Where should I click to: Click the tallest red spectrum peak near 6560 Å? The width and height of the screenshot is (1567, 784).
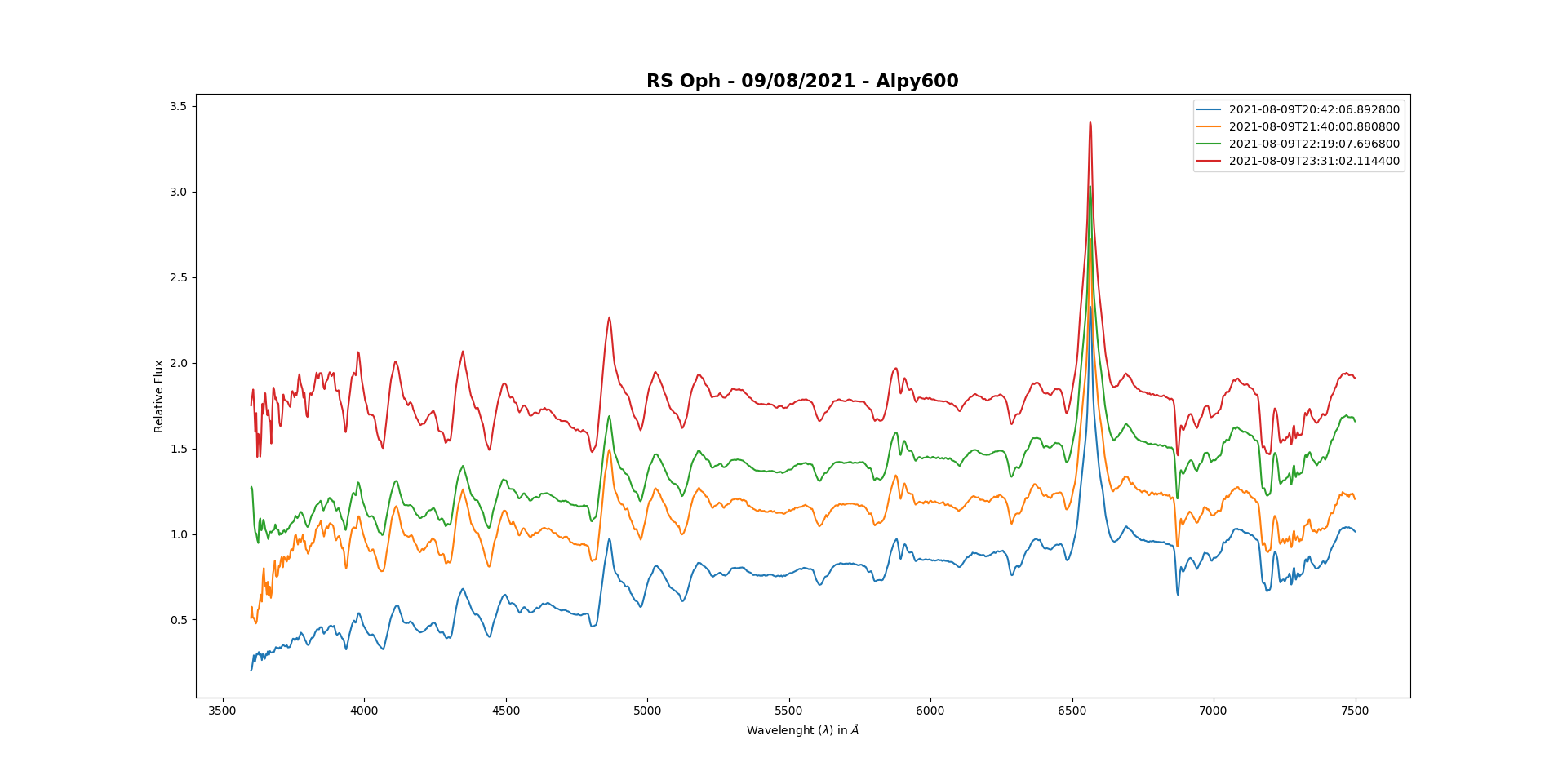(1090, 123)
